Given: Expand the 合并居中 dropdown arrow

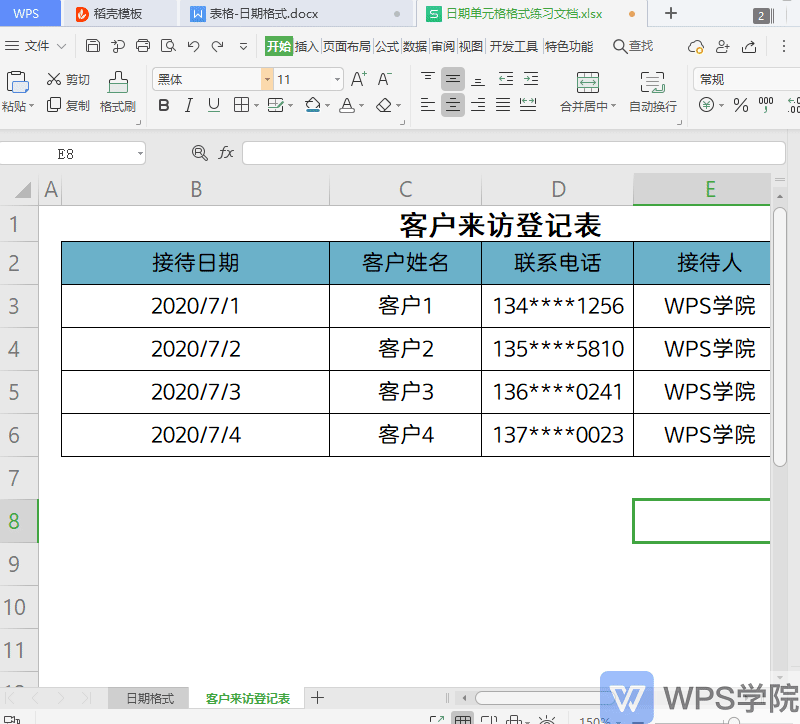Looking at the screenshot, I should pos(614,106).
